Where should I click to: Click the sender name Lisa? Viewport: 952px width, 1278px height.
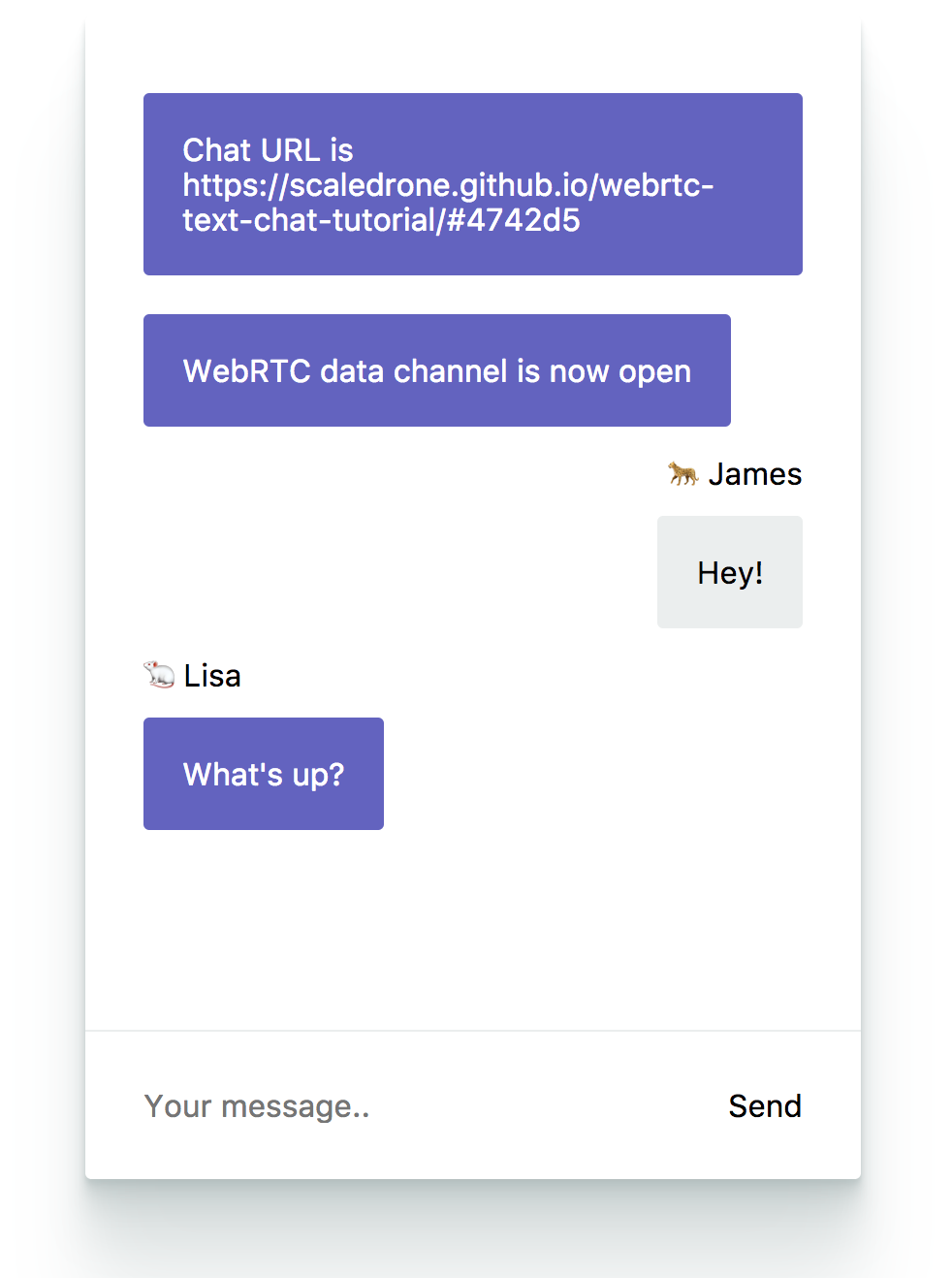(212, 676)
